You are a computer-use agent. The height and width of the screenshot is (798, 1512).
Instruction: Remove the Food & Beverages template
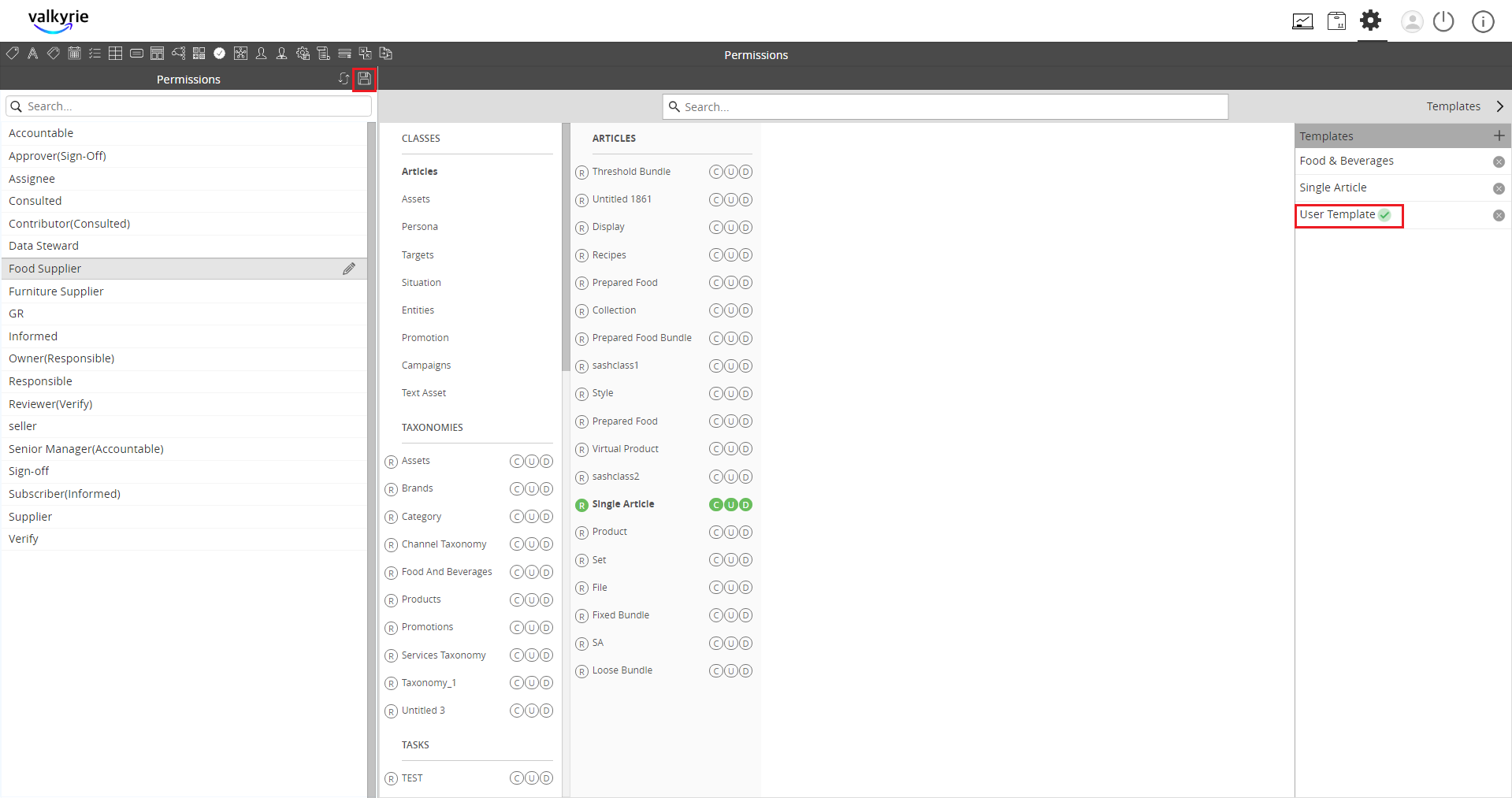tap(1499, 161)
